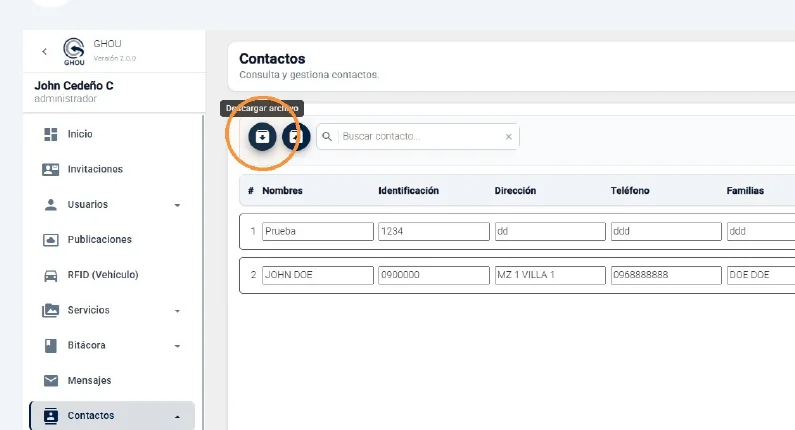Edit the 1234 identification field
The height and width of the screenshot is (430, 795).
click(434, 231)
